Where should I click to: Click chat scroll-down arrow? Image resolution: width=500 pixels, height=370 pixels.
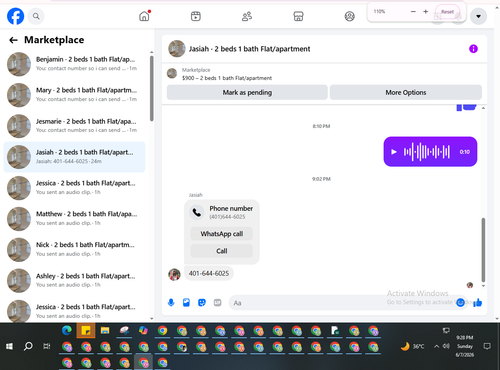483,286
